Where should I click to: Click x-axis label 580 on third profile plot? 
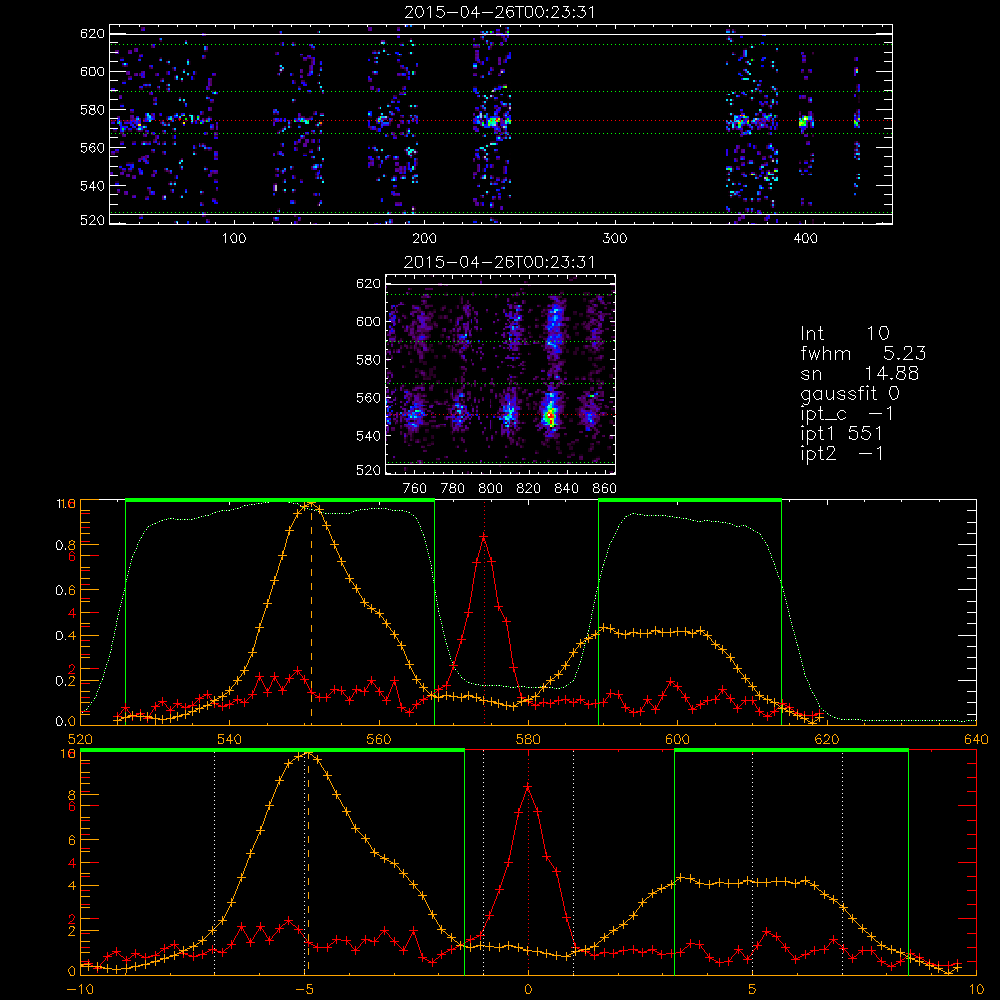tap(528, 739)
